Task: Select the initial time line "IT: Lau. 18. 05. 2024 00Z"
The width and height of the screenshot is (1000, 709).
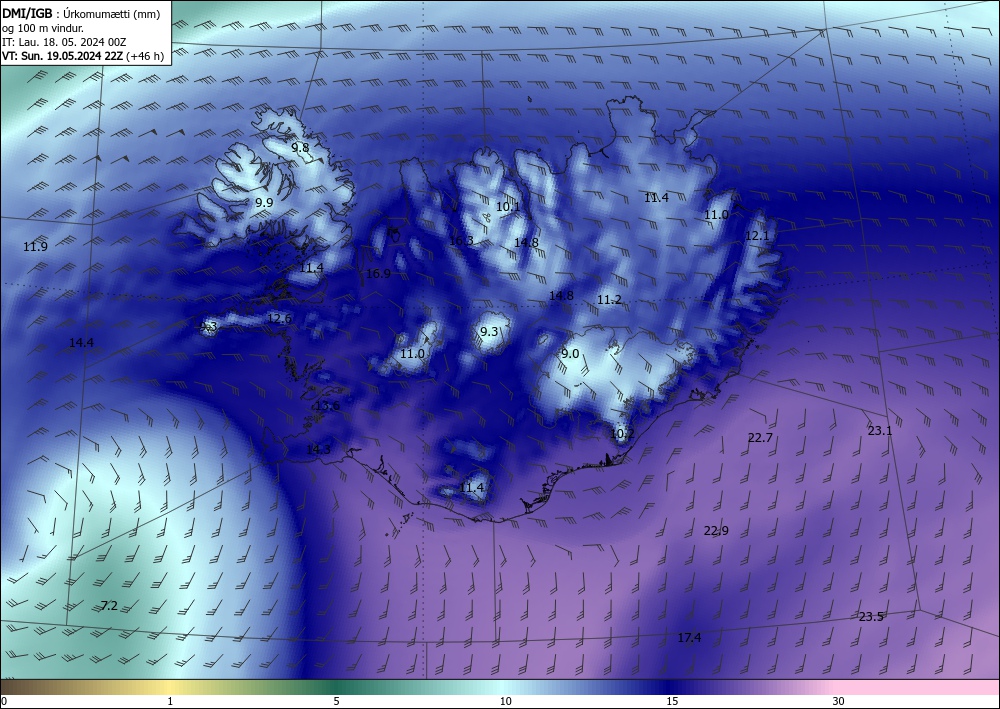Action: point(64,42)
